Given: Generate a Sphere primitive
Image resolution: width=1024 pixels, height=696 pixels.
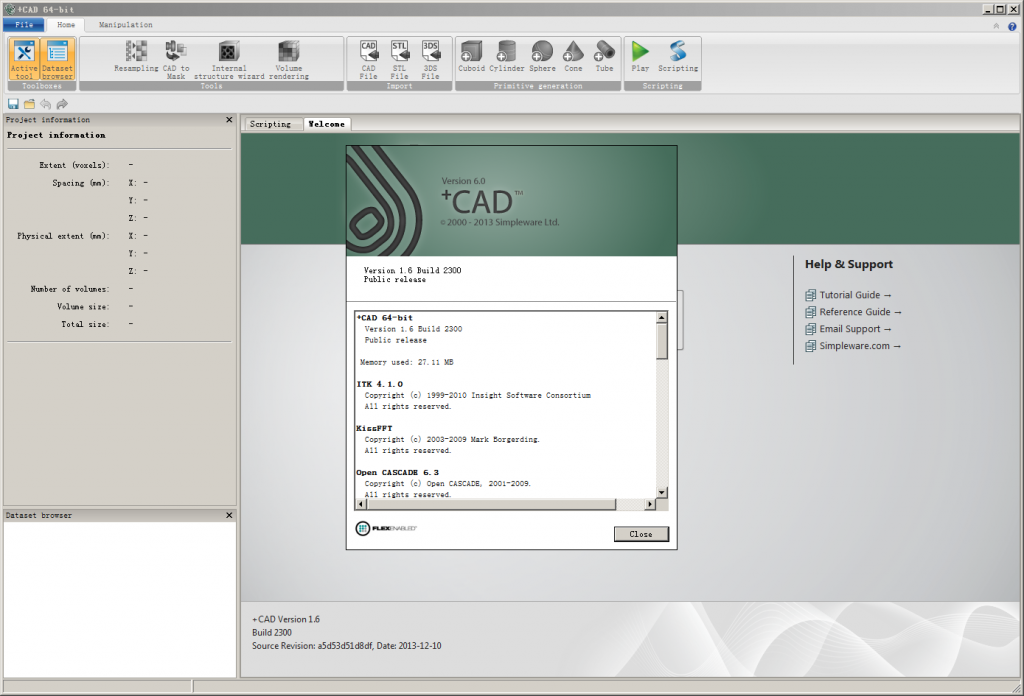Looking at the screenshot, I should coord(542,56).
